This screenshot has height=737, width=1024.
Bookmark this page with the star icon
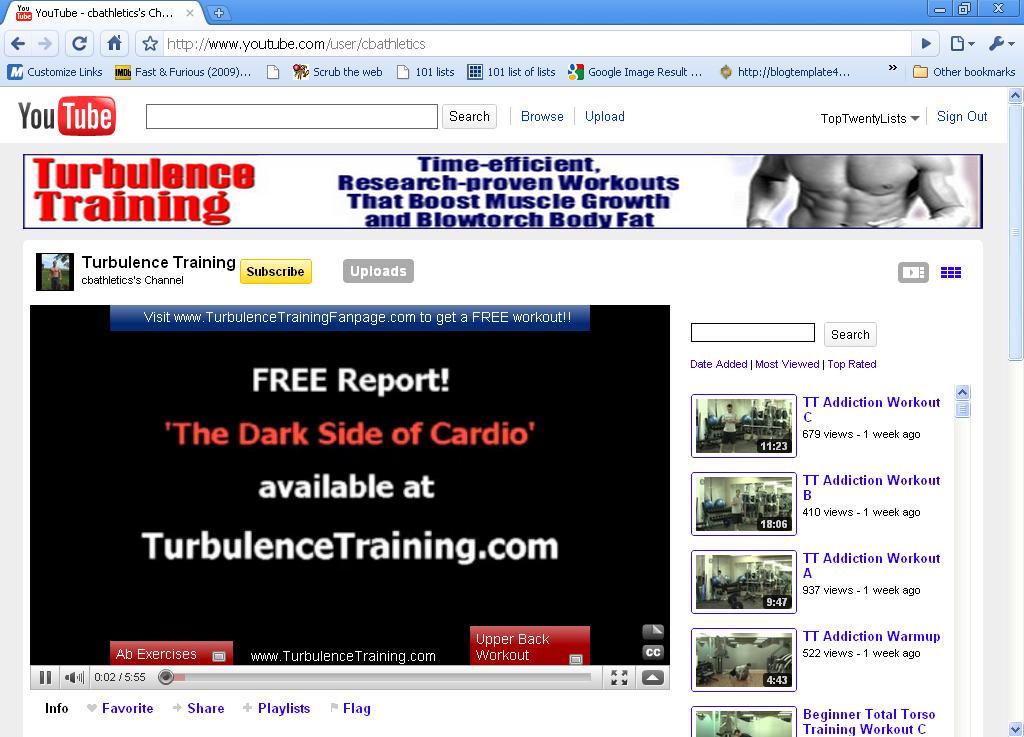150,44
